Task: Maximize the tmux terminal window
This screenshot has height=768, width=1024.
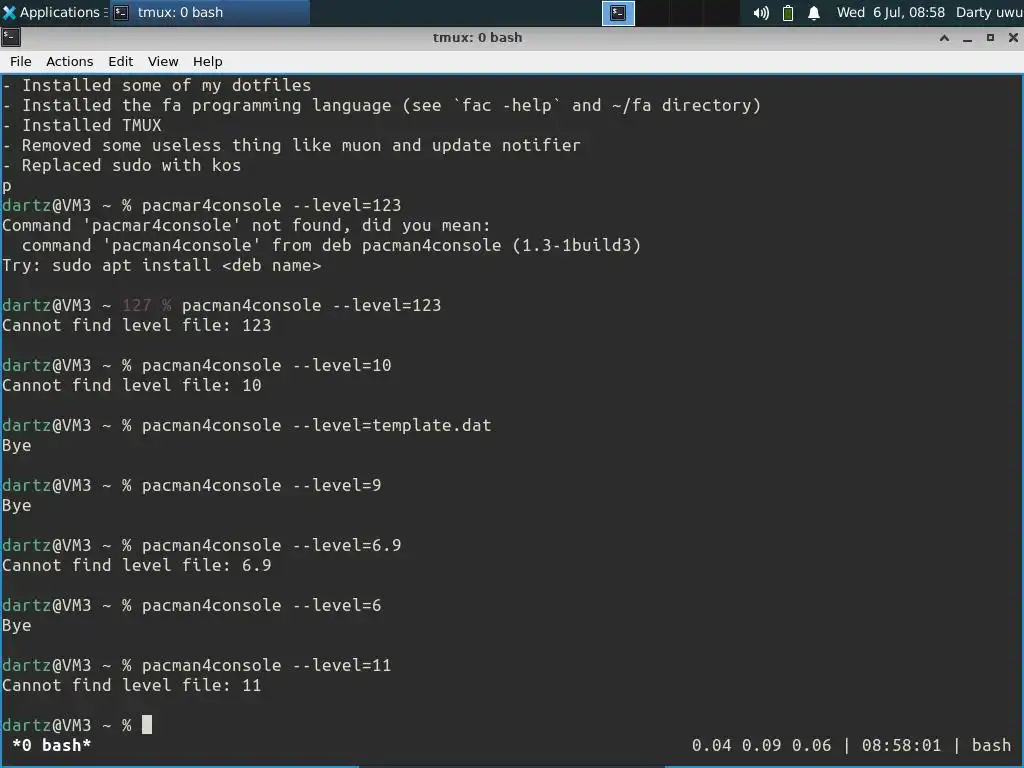Action: [990, 38]
